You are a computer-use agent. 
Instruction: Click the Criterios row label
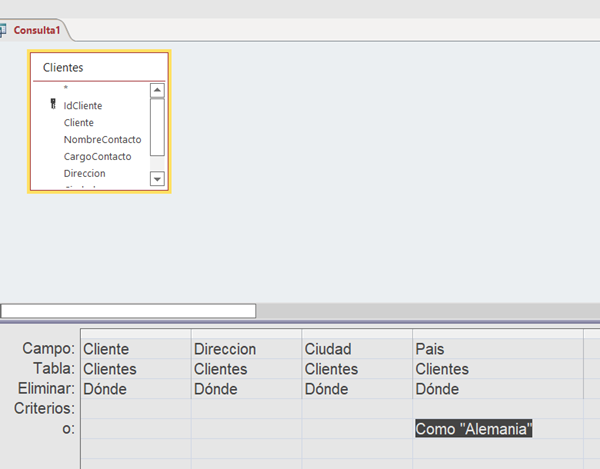point(44,408)
